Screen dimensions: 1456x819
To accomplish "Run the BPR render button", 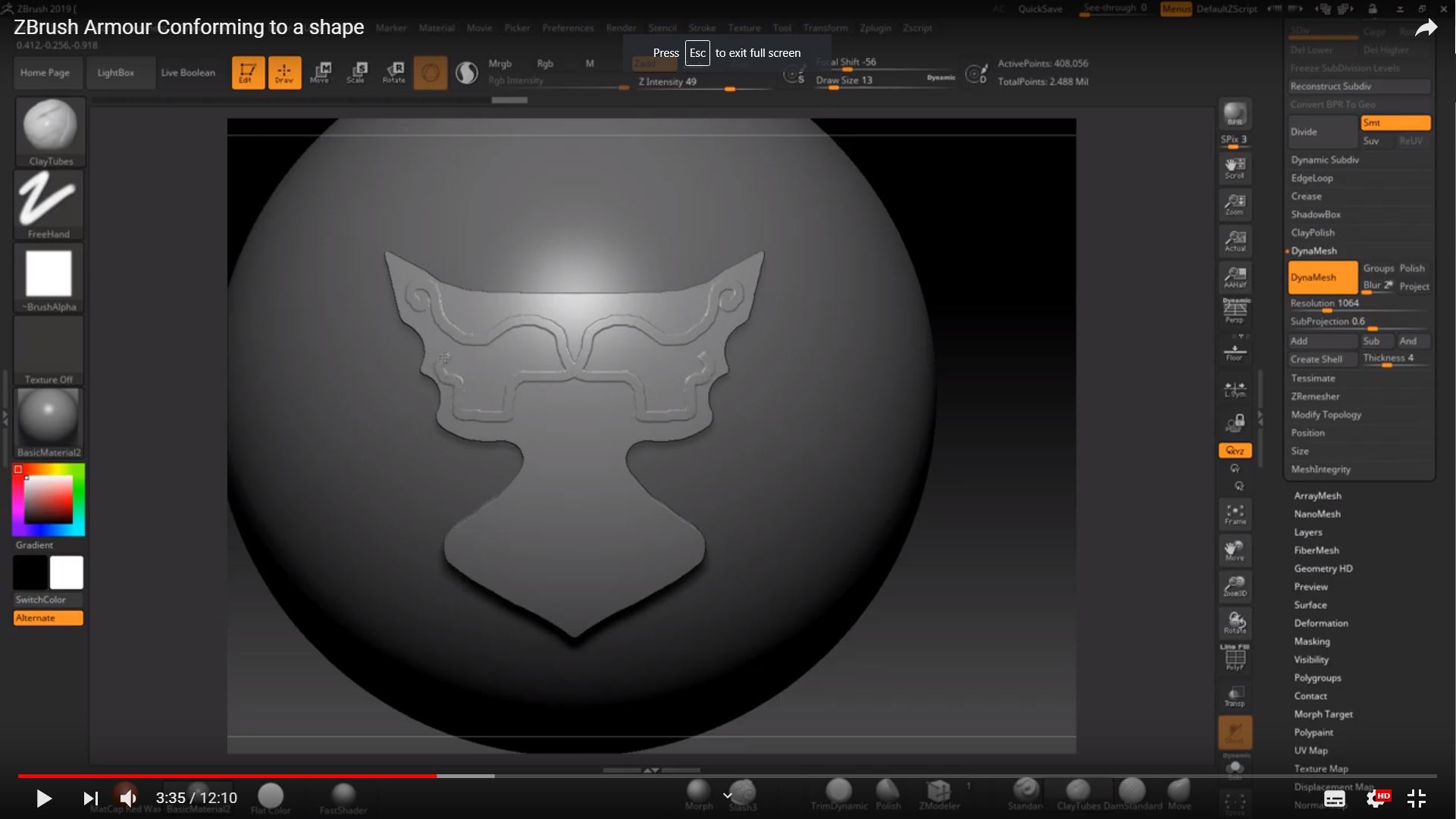I will point(1235,114).
